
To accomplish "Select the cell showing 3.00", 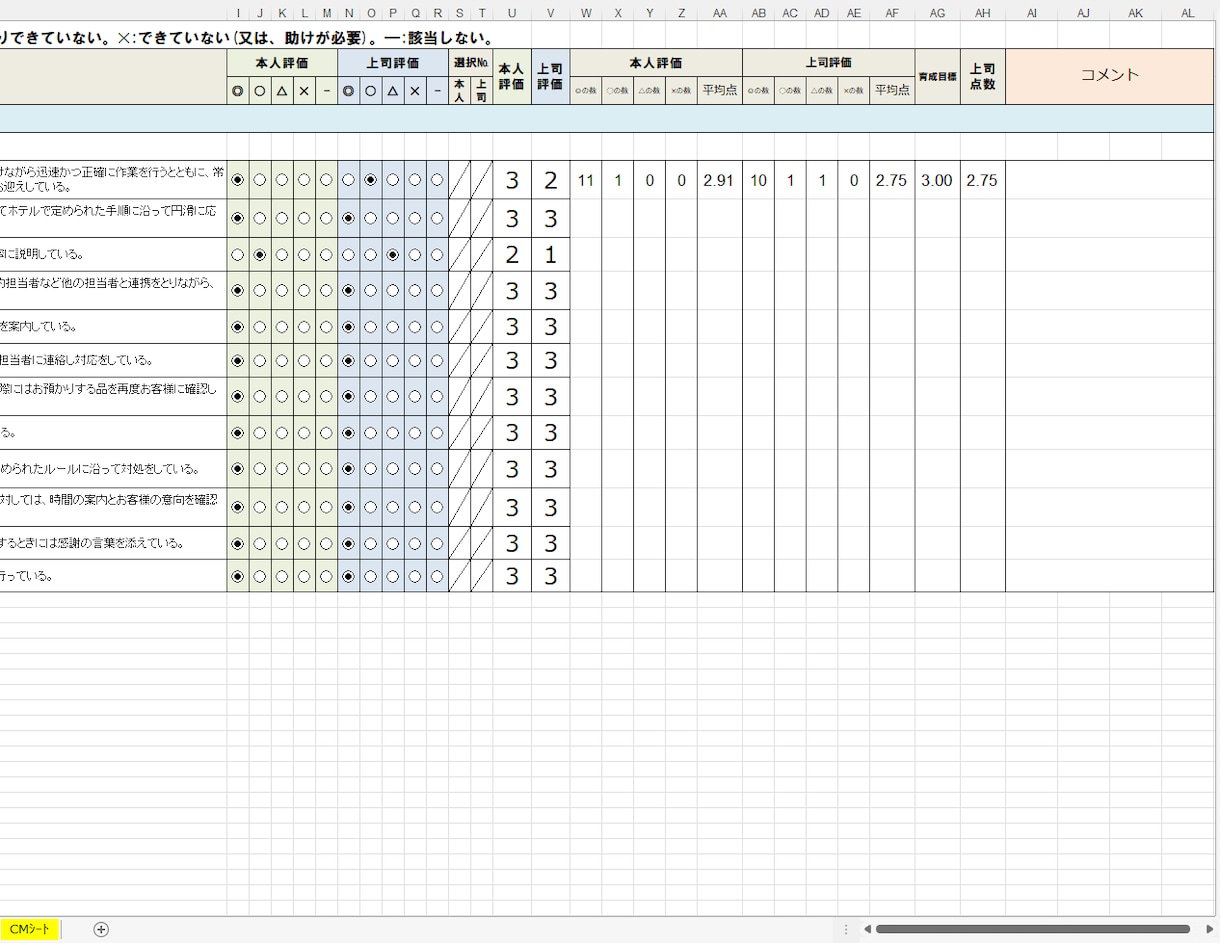I will [x=937, y=181].
